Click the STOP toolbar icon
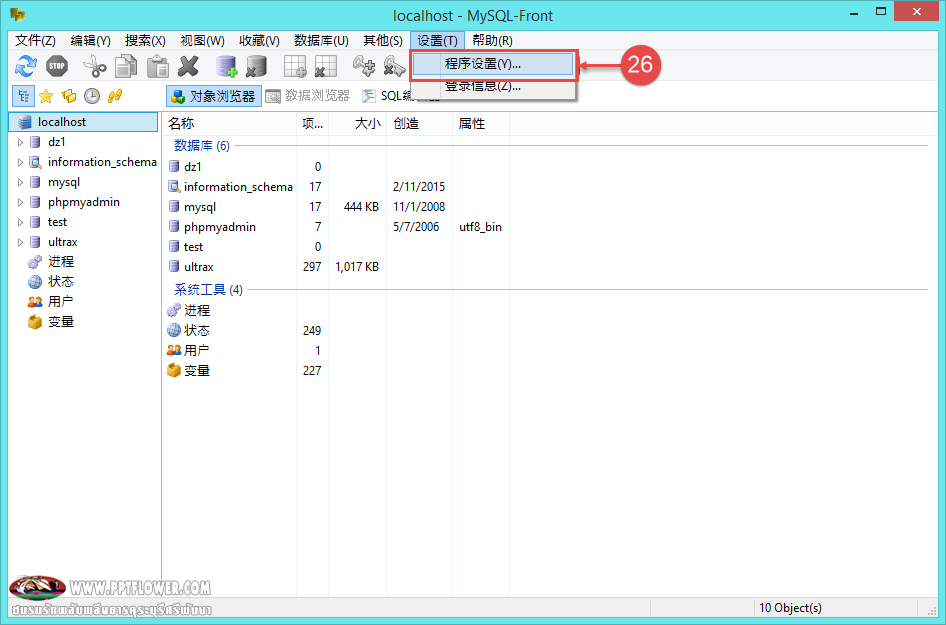This screenshot has height=625, width=946. pyautogui.click(x=57, y=66)
